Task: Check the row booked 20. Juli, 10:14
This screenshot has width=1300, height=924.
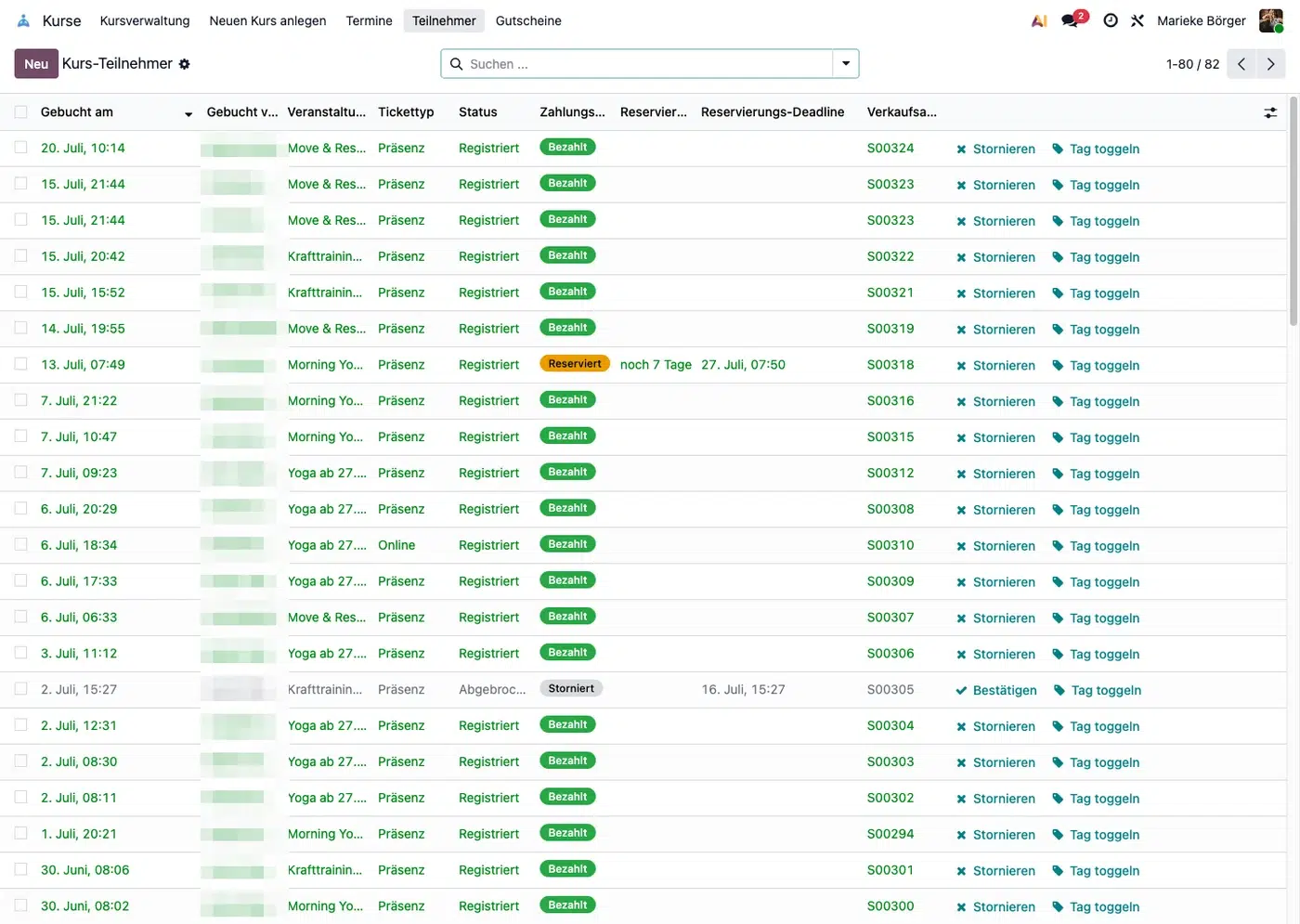Action: coord(20,148)
